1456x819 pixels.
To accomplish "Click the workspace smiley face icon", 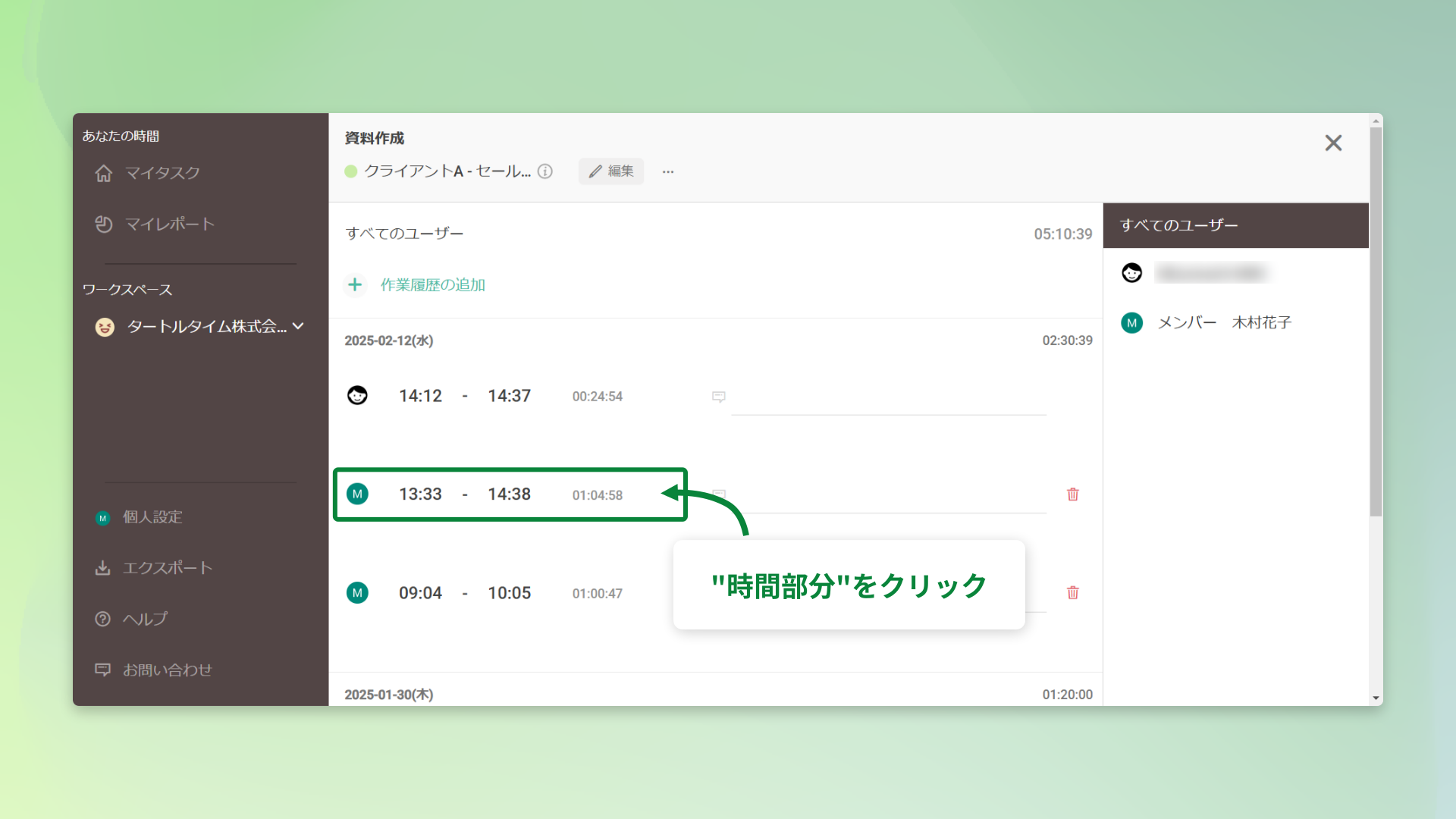I will (104, 327).
